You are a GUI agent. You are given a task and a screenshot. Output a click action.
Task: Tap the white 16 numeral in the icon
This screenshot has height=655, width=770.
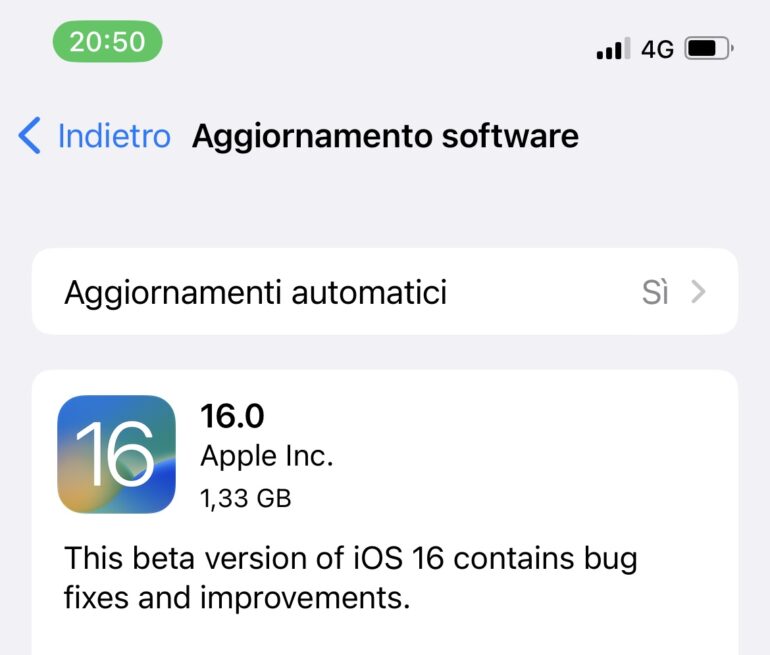click(x=115, y=454)
